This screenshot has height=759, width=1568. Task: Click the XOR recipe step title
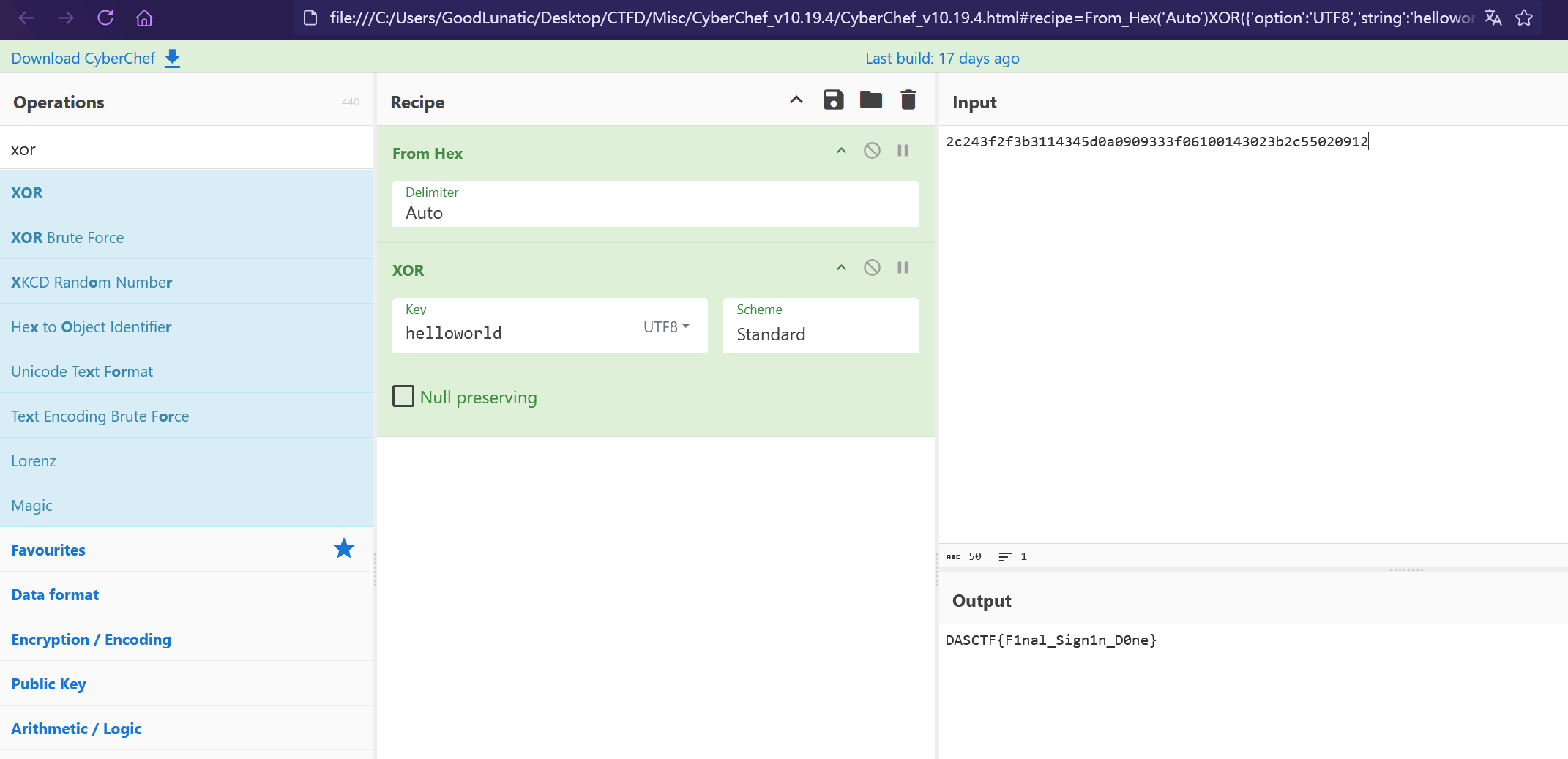tap(408, 270)
